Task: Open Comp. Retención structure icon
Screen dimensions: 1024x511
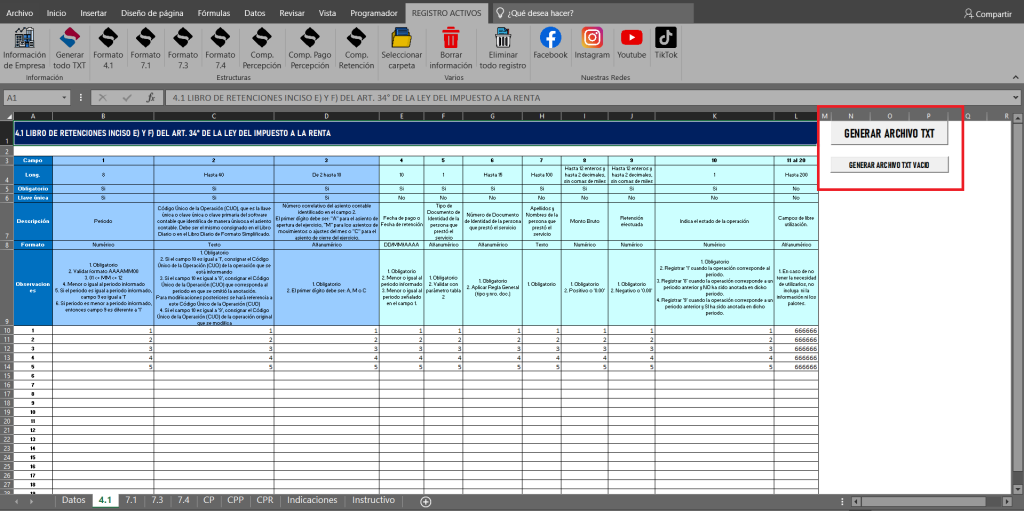Action: [356, 48]
